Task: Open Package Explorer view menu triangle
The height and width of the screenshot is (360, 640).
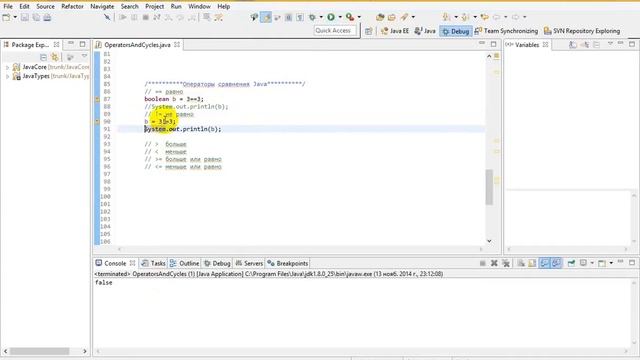Action: (x=84, y=56)
